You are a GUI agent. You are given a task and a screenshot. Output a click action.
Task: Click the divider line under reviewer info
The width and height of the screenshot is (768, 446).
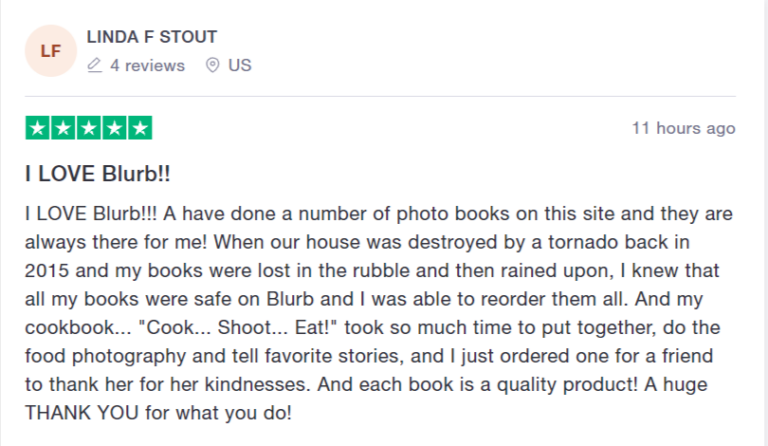380,96
